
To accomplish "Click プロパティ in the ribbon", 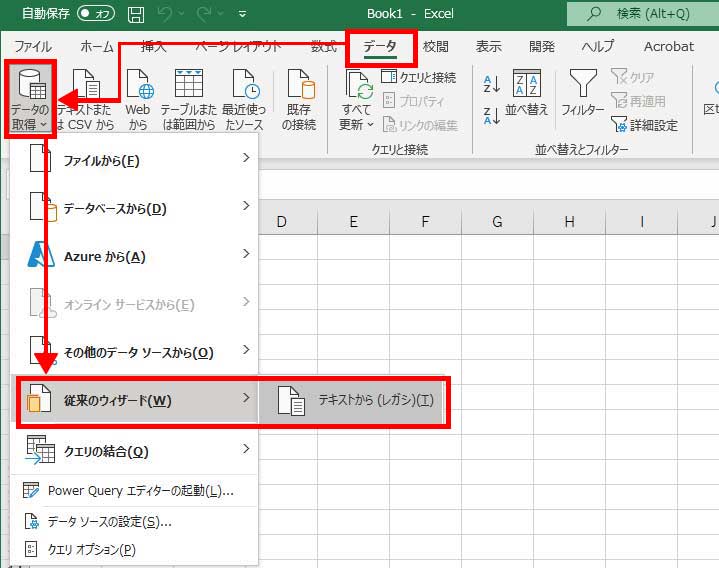I will click(x=413, y=101).
